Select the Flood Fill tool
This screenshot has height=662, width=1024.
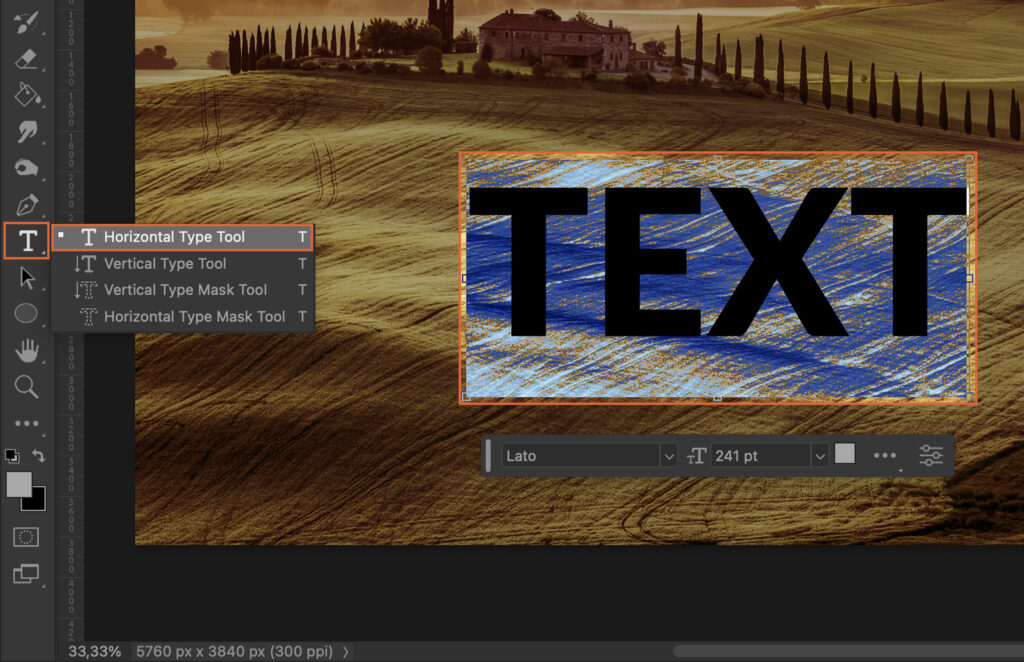click(x=25, y=95)
